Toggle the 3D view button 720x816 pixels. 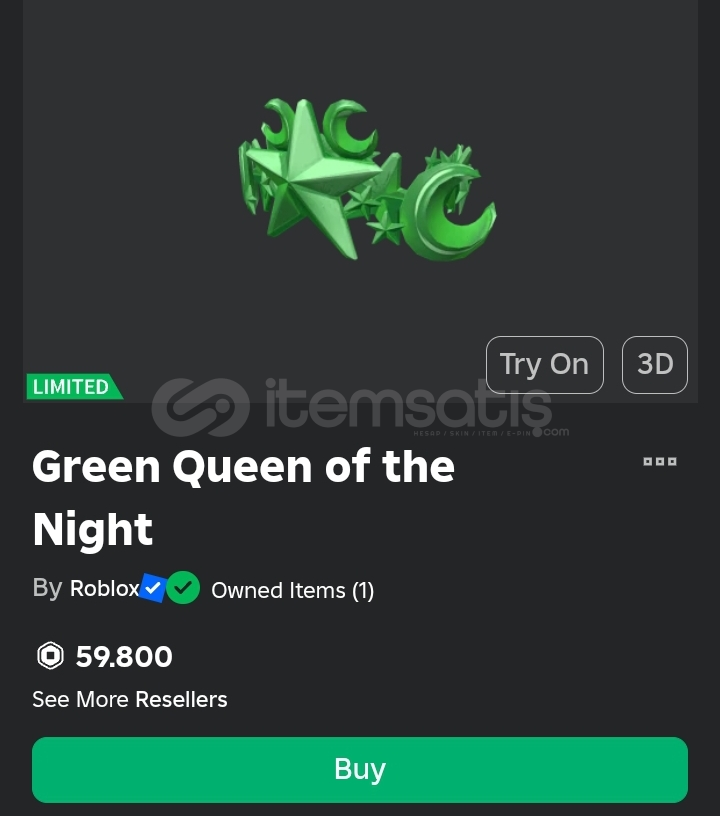pyautogui.click(x=654, y=365)
